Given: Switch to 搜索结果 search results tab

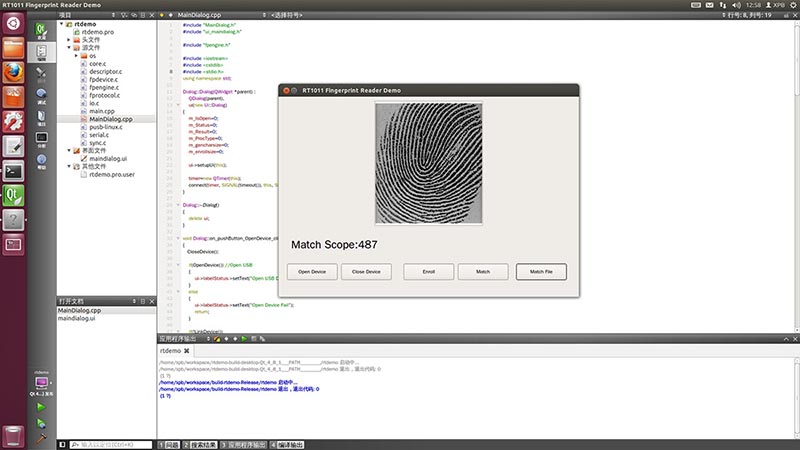Looking at the screenshot, I should coord(200,445).
